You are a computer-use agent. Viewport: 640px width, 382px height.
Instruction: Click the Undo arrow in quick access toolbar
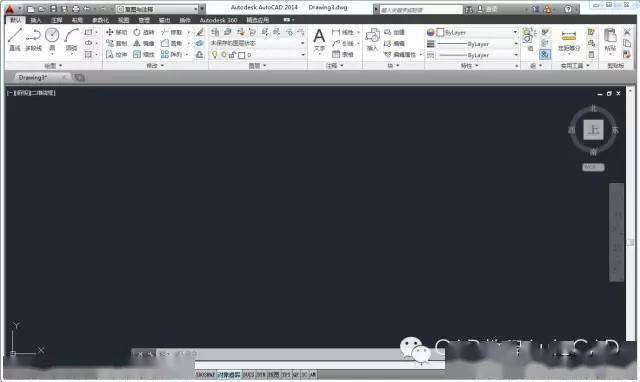[87, 9]
